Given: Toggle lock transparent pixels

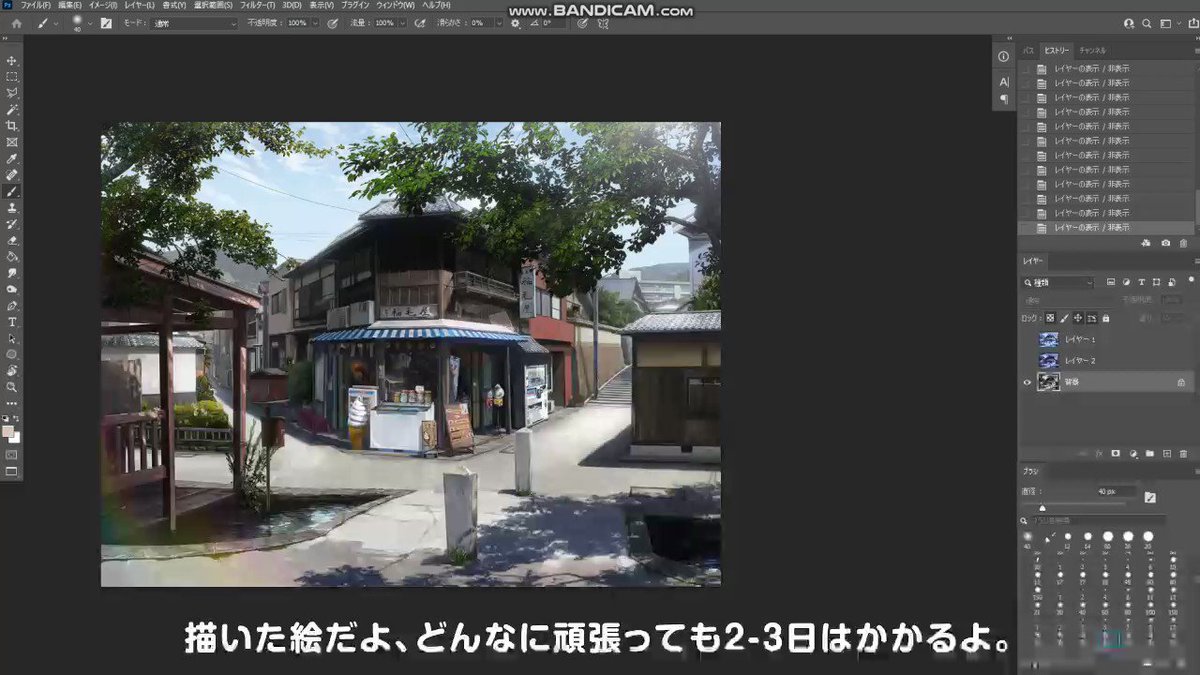Looking at the screenshot, I should 1049,318.
